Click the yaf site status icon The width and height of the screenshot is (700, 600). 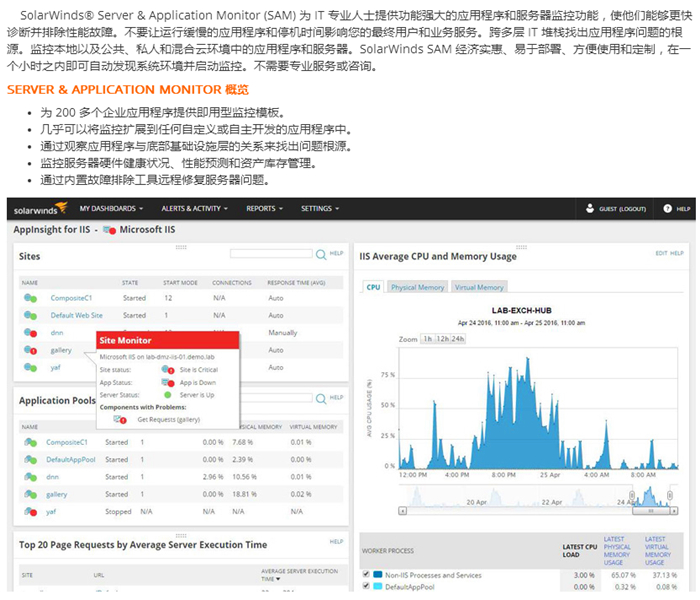point(30,368)
